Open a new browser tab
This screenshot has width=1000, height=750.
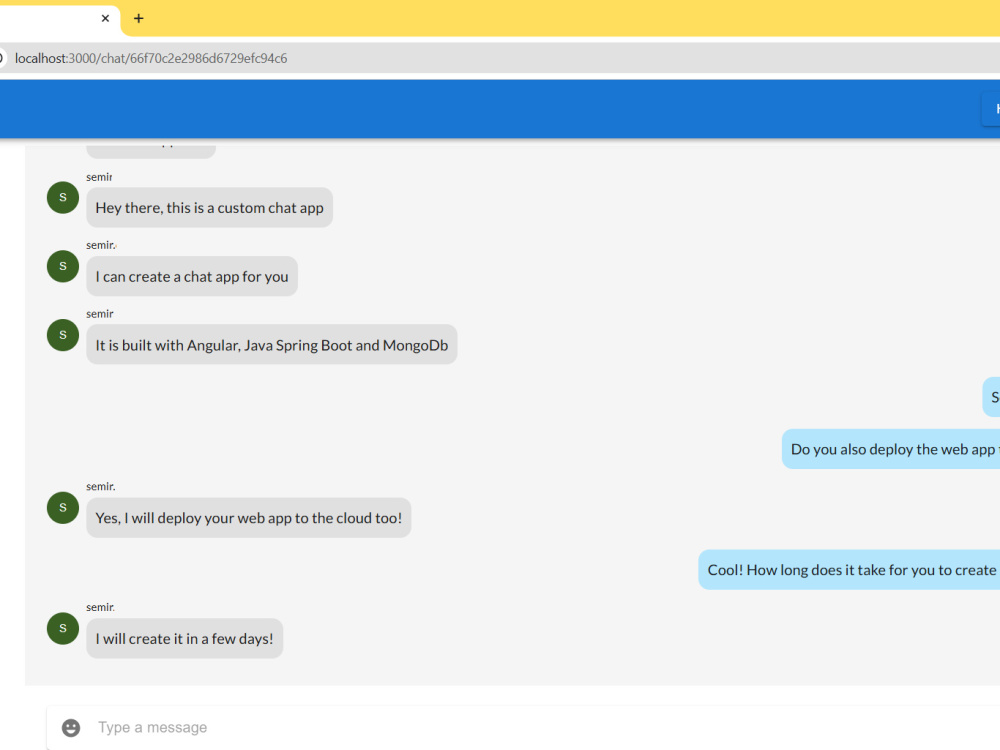pyautogui.click(x=138, y=18)
